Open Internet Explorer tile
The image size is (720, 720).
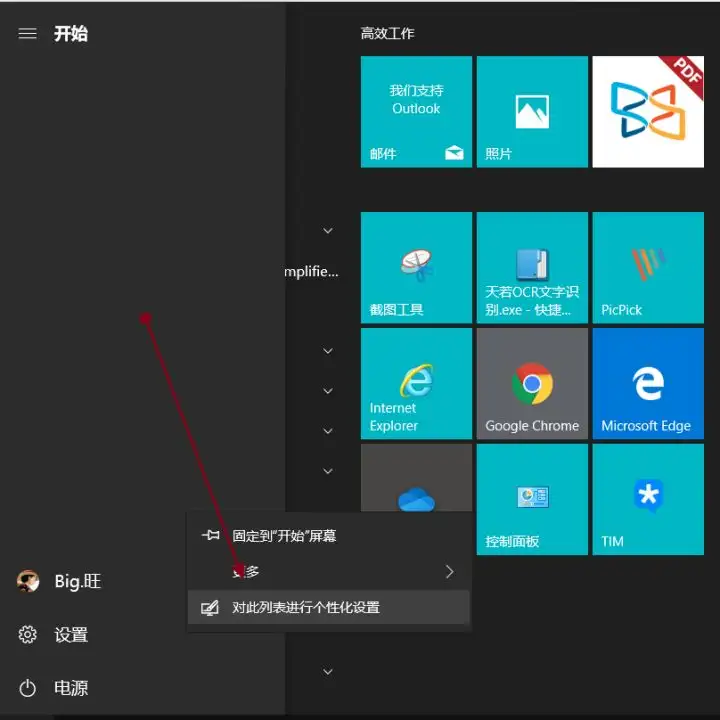tap(416, 383)
